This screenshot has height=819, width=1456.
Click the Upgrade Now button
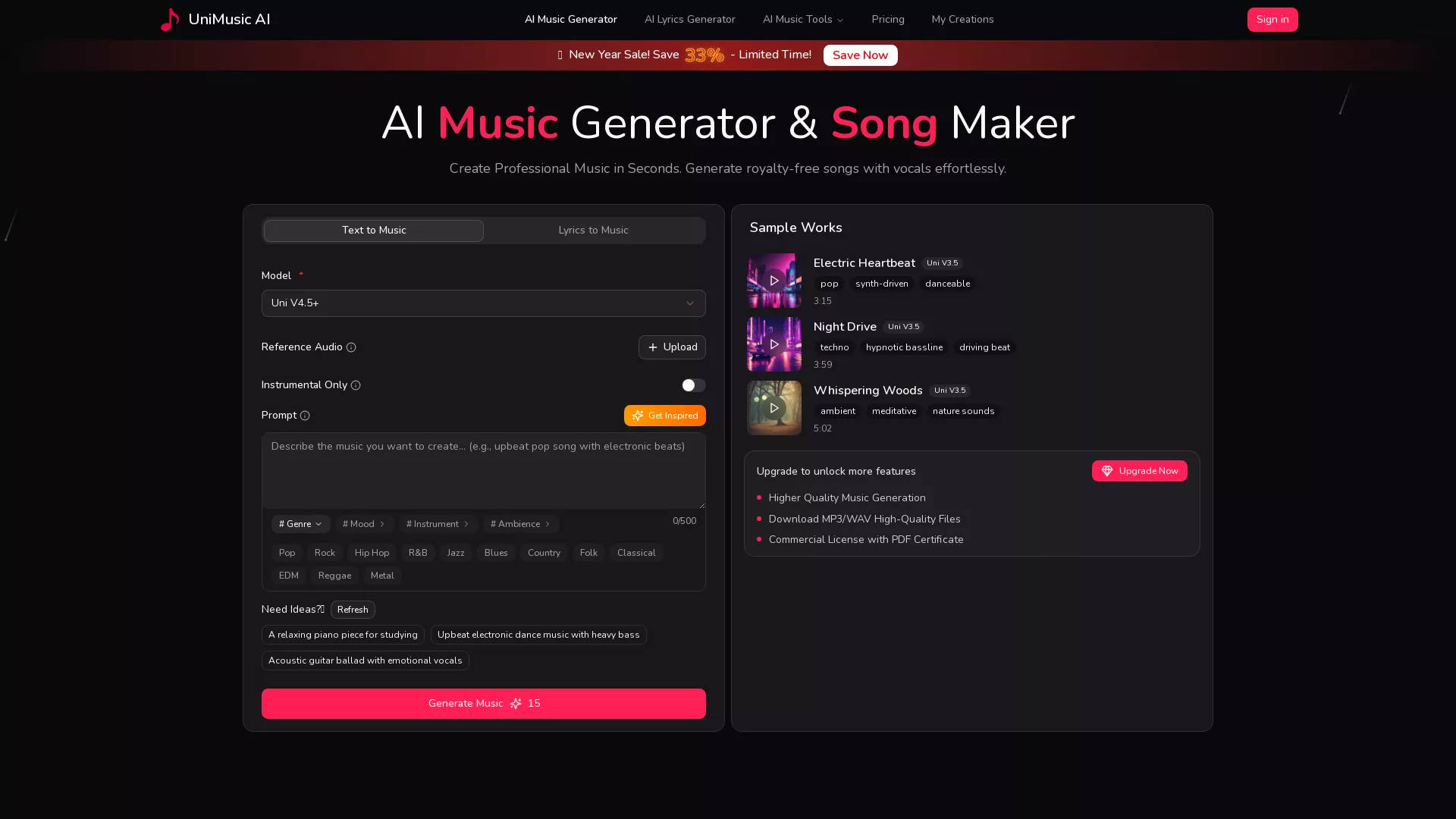pos(1139,470)
